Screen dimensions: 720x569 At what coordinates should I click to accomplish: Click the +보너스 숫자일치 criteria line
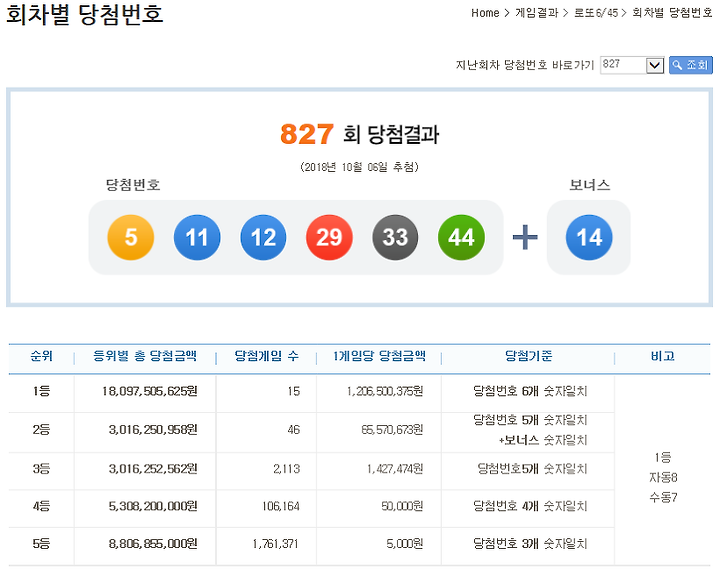pos(543,440)
